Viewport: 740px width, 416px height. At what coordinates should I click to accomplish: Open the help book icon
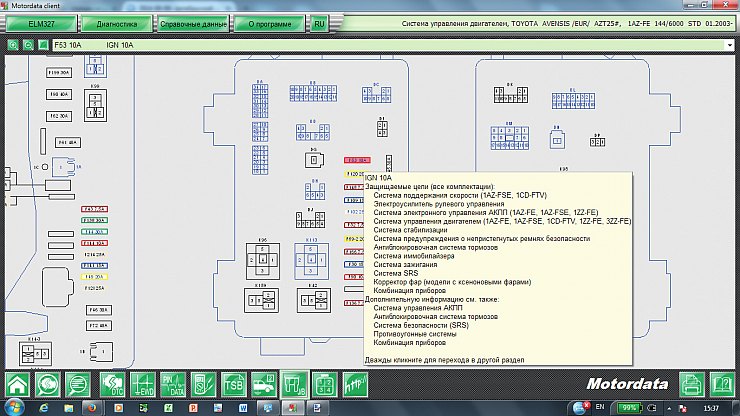click(722, 384)
